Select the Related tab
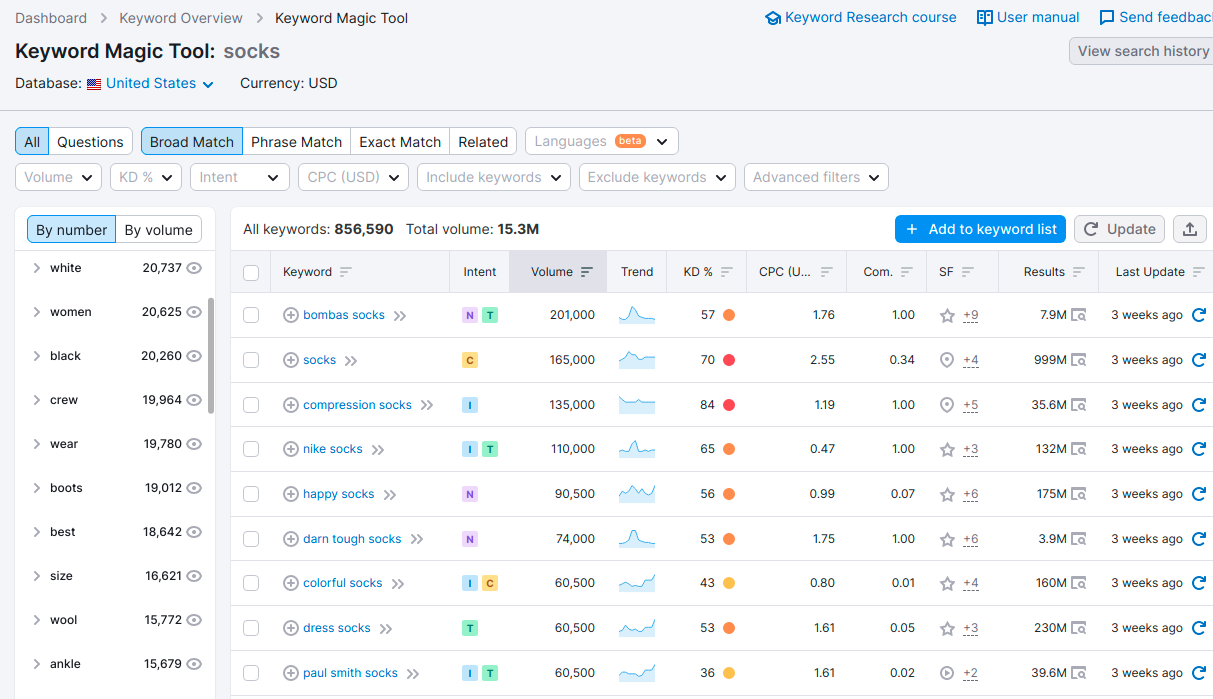Screen dimensions: 1213x699 (483, 141)
